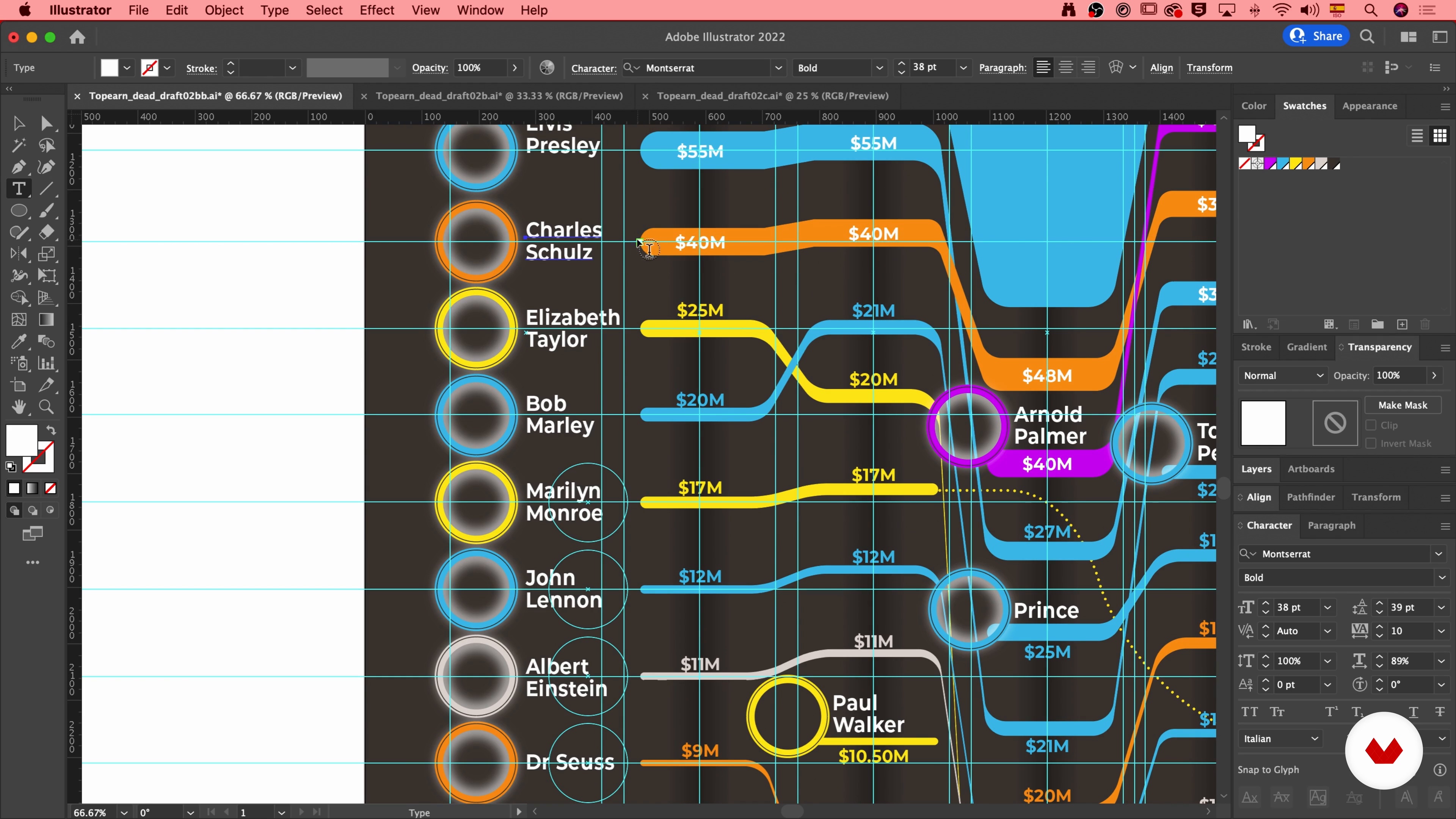This screenshot has height=819, width=1456.
Task: Open the 38 pt font size dropdown in control bar
Action: pyautogui.click(x=963, y=68)
